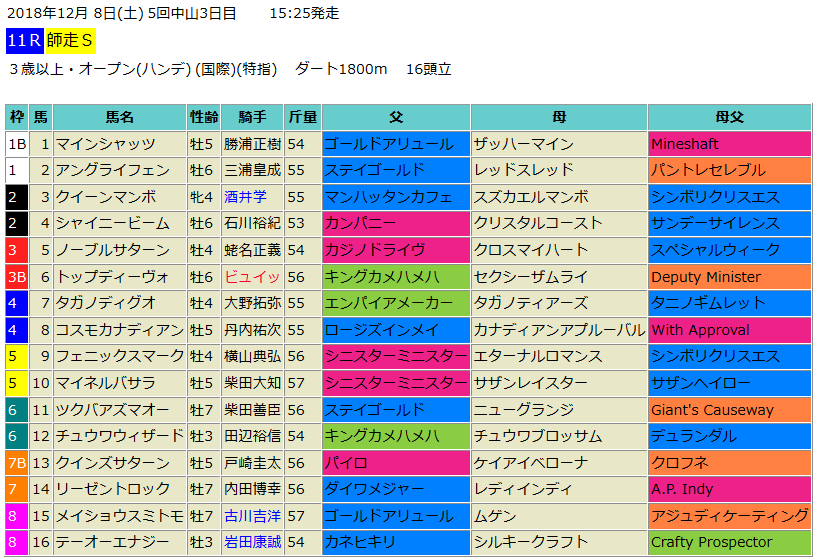Select horse name マイネルバサラ
Image resolution: width=814 pixels, height=559 pixels.
coord(105,383)
